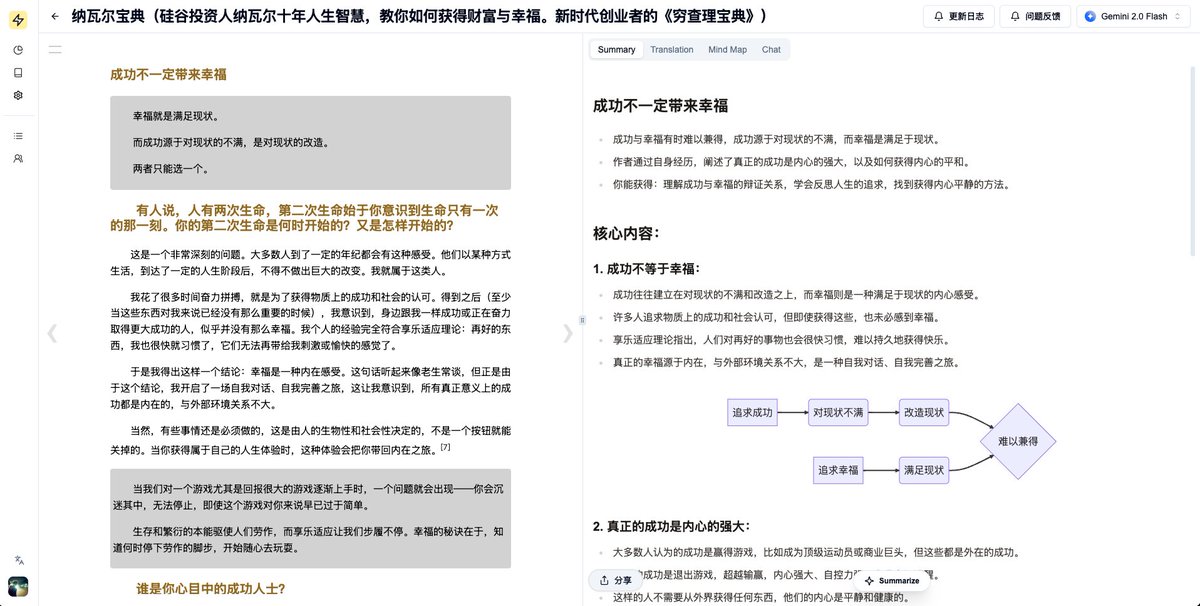Open the 问题反馈 feedback button

pyautogui.click(x=1035, y=17)
